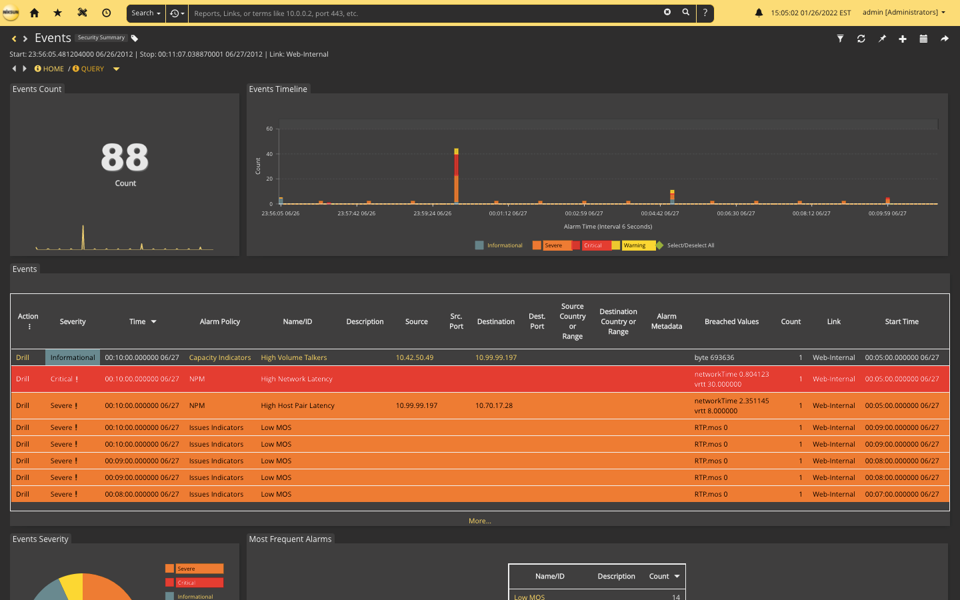Click the plus add icon
The width and height of the screenshot is (960, 600).
(902, 39)
